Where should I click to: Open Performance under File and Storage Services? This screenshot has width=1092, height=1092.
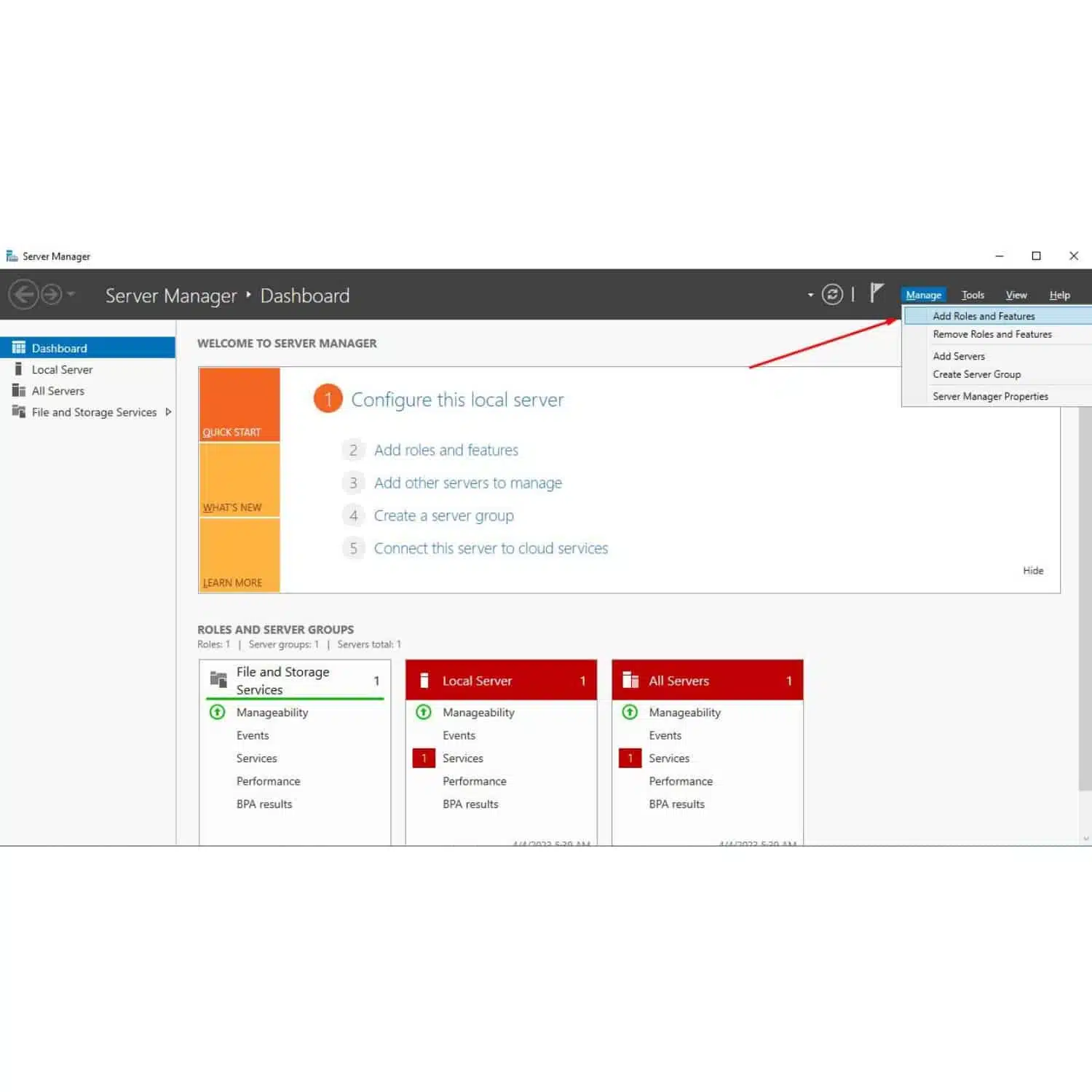tap(269, 781)
